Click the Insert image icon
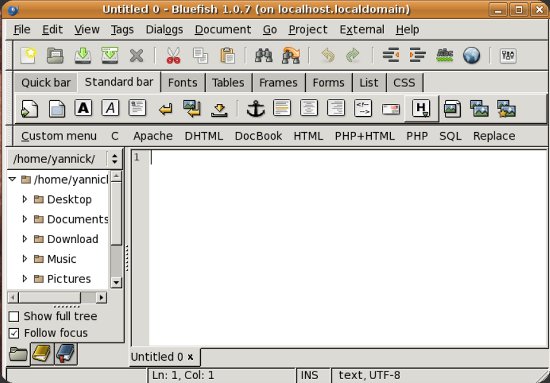550x383 pixels. click(x=452, y=108)
